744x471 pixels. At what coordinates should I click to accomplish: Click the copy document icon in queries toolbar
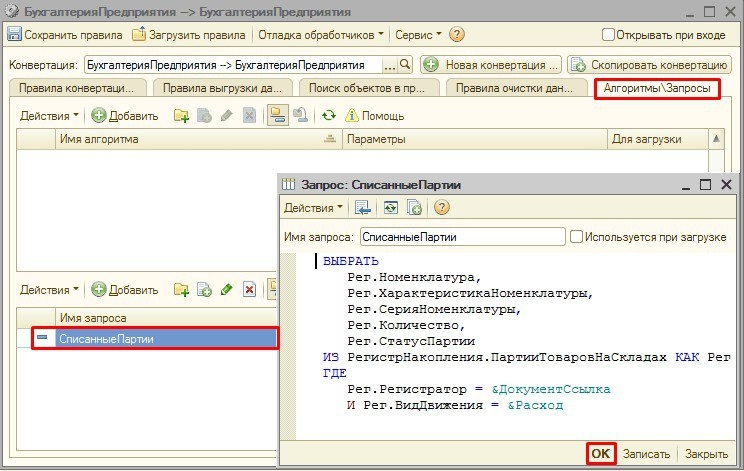click(204, 290)
